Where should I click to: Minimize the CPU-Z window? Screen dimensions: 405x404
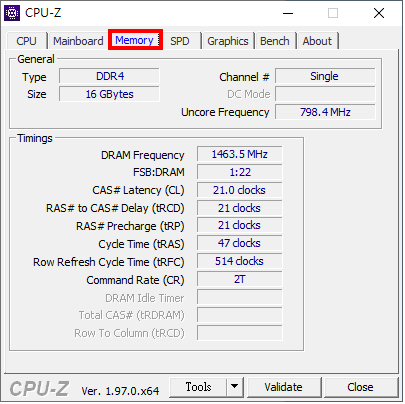click(x=288, y=13)
